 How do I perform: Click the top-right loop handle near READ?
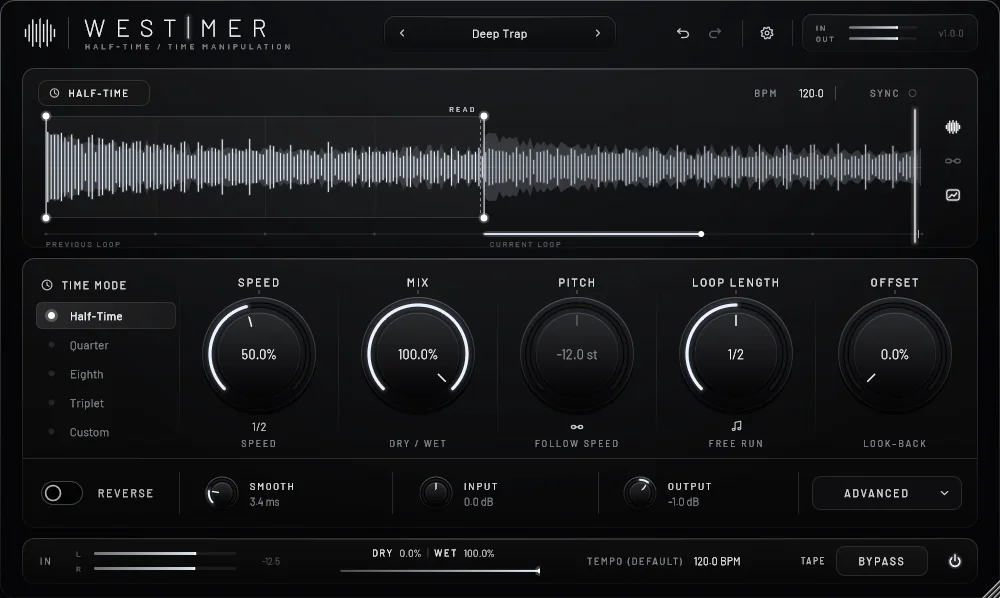(x=484, y=116)
